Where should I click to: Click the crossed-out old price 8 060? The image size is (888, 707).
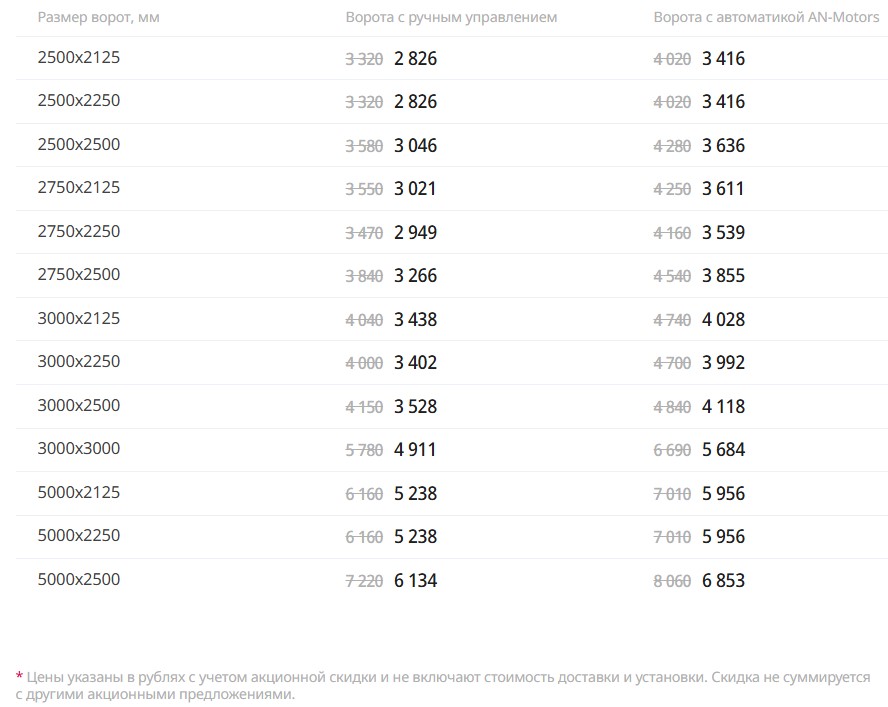pos(672,581)
